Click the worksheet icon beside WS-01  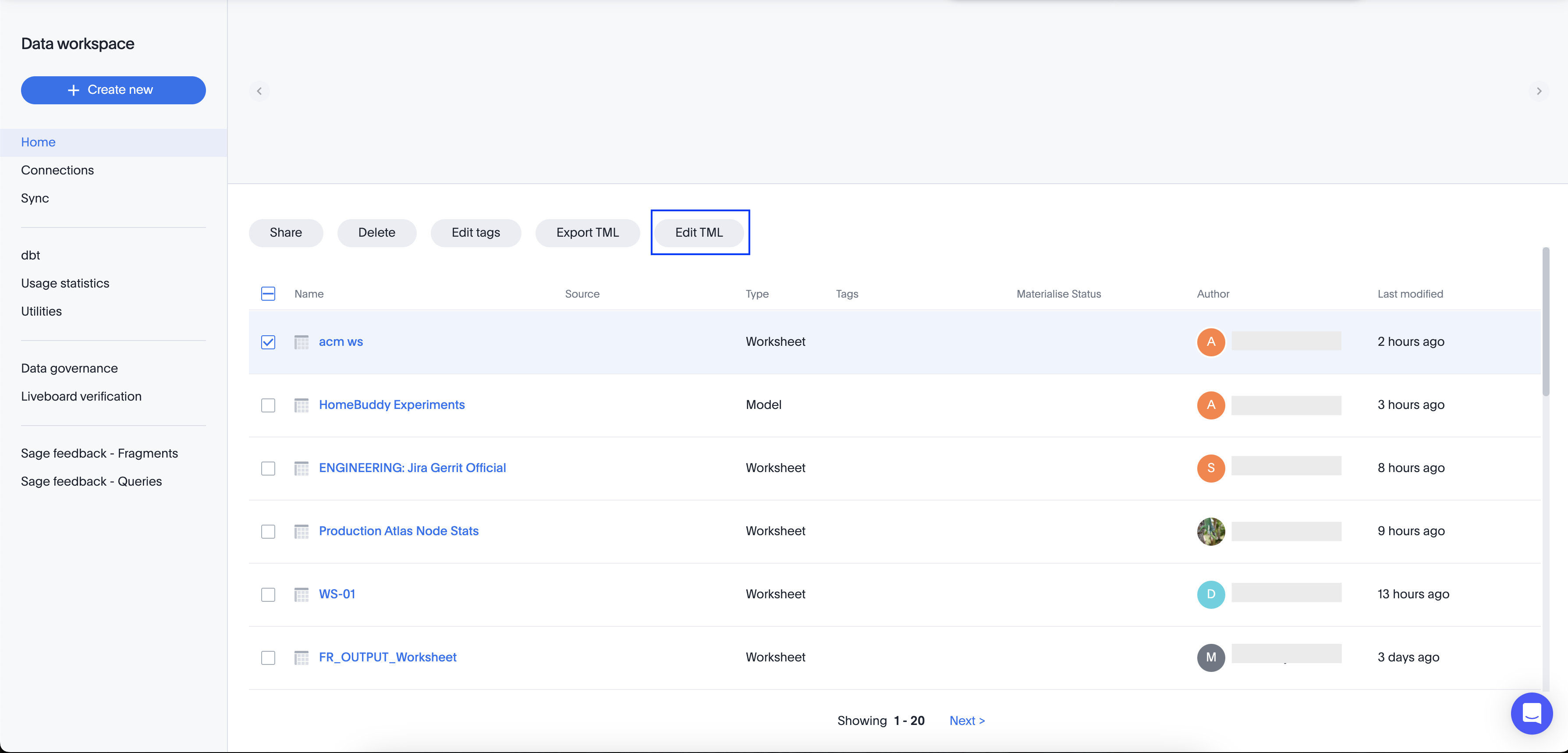(302, 595)
